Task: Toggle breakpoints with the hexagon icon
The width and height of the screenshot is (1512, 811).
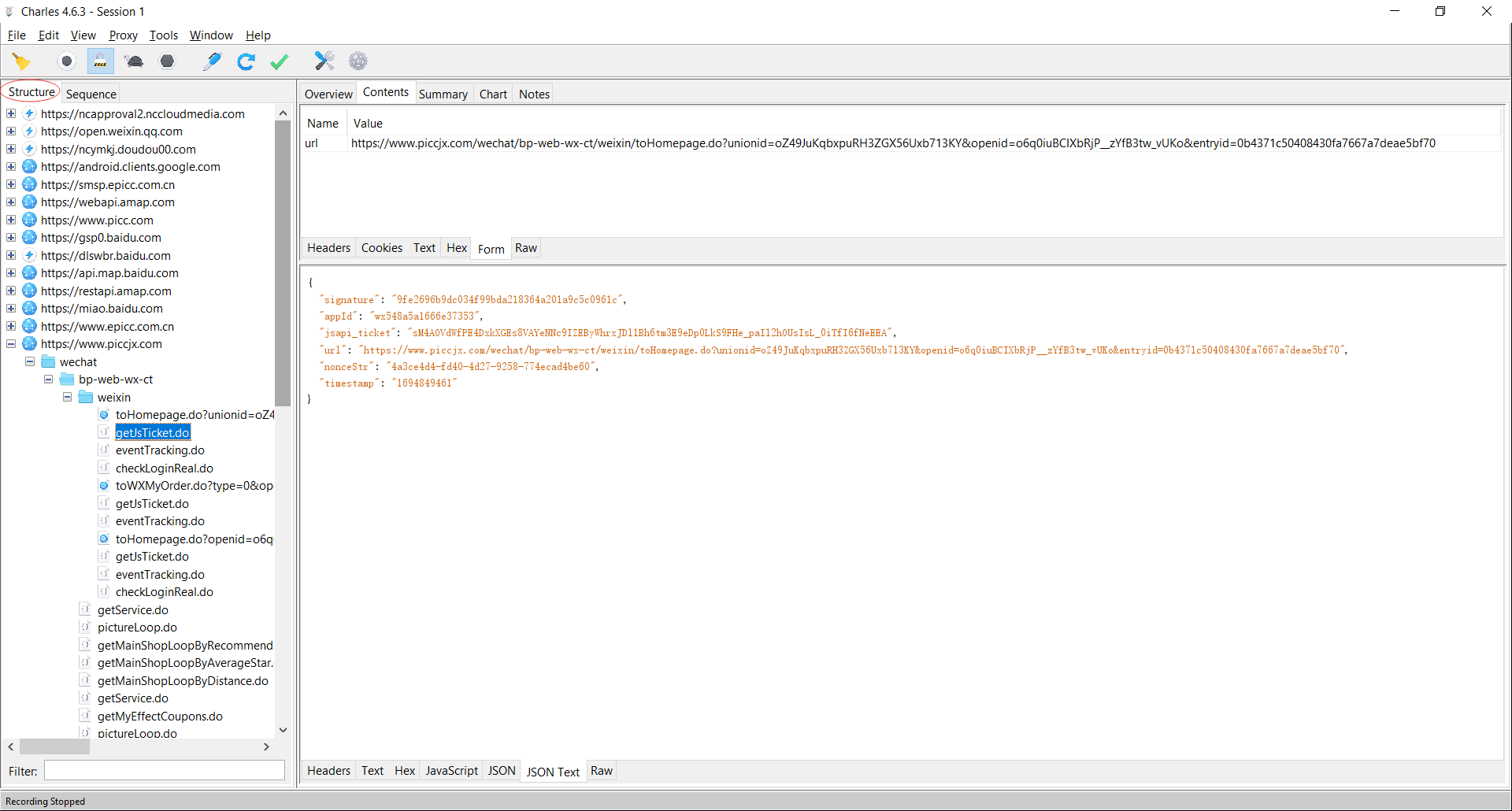Action: 167,61
